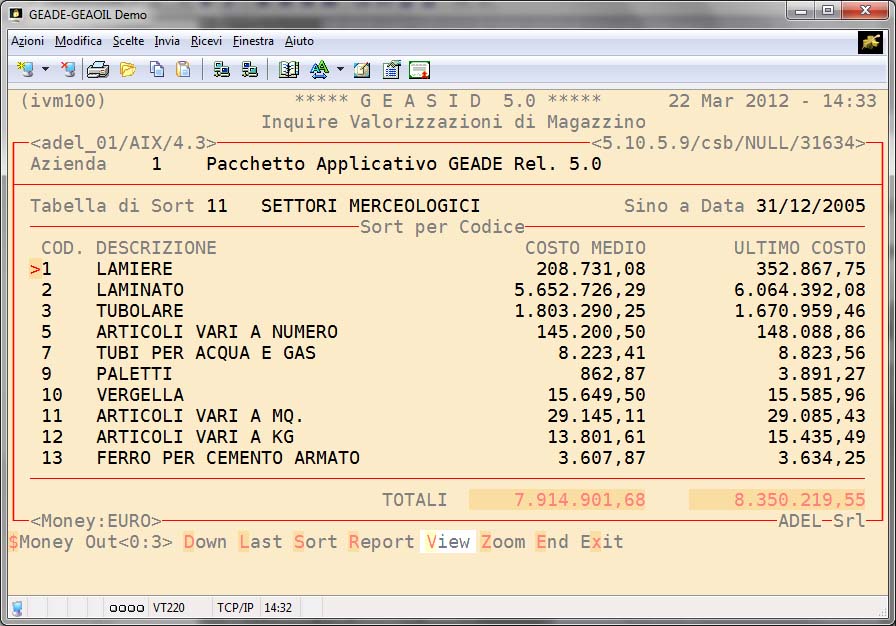Open the Scelte menu
Viewport: 896px width, 626px height.
pos(128,41)
